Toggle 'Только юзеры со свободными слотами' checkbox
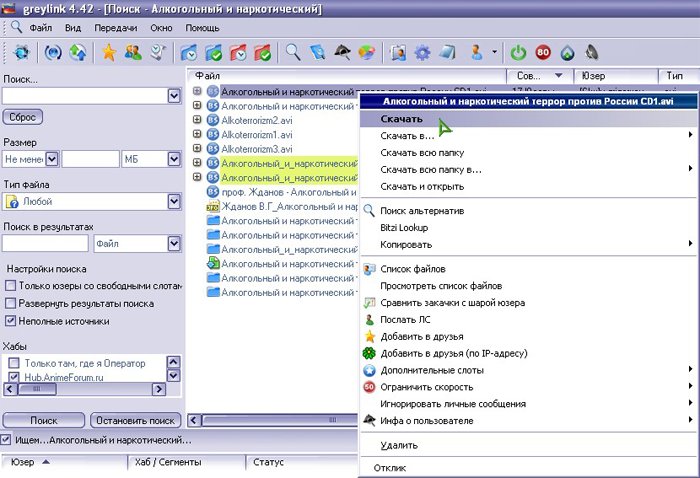 [x=10, y=286]
